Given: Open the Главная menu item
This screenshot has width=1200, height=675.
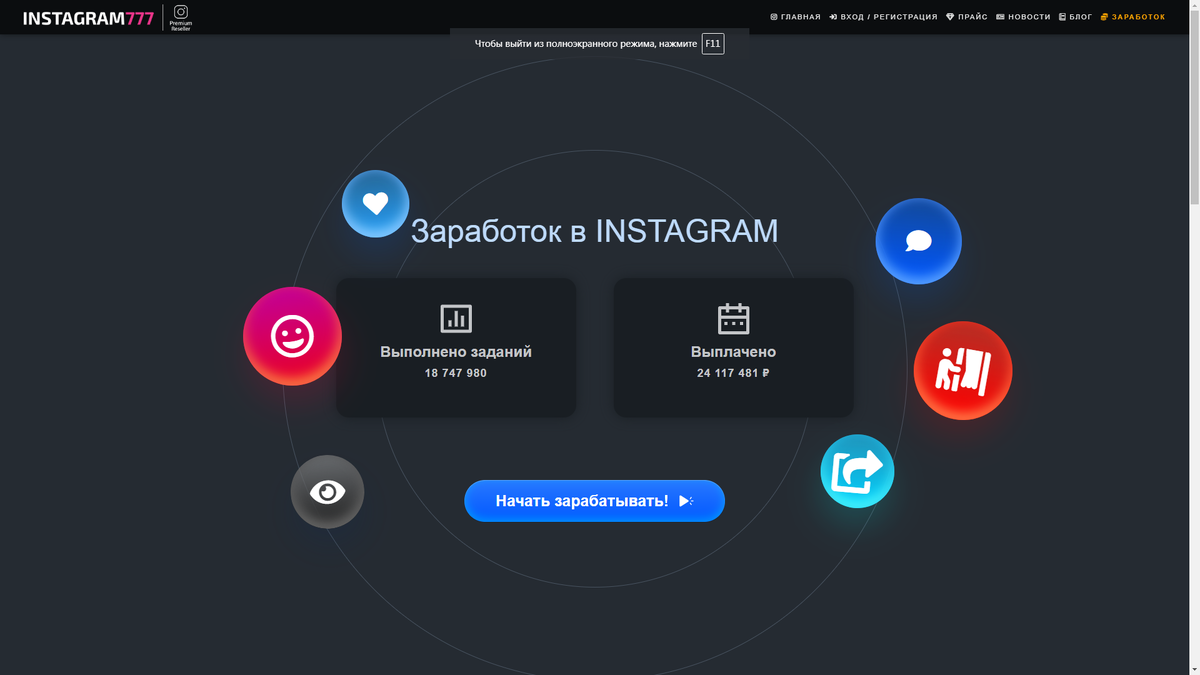Looking at the screenshot, I should 795,17.
